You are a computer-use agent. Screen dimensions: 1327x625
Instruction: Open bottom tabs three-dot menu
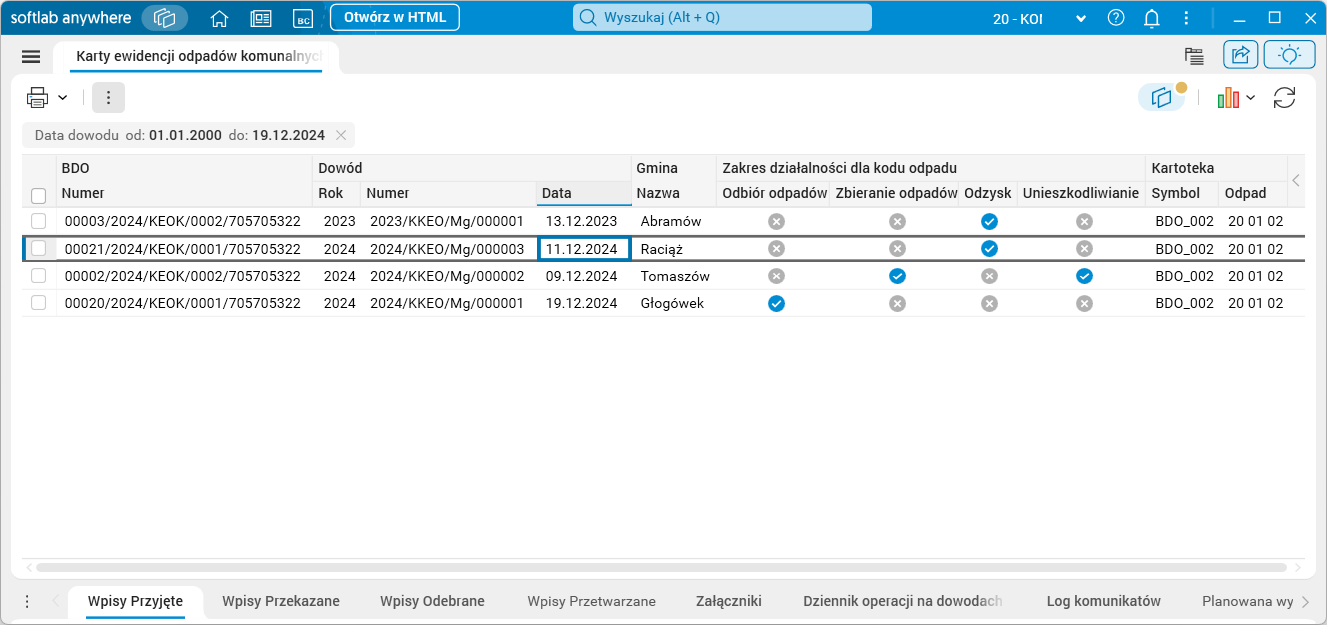click(27, 601)
